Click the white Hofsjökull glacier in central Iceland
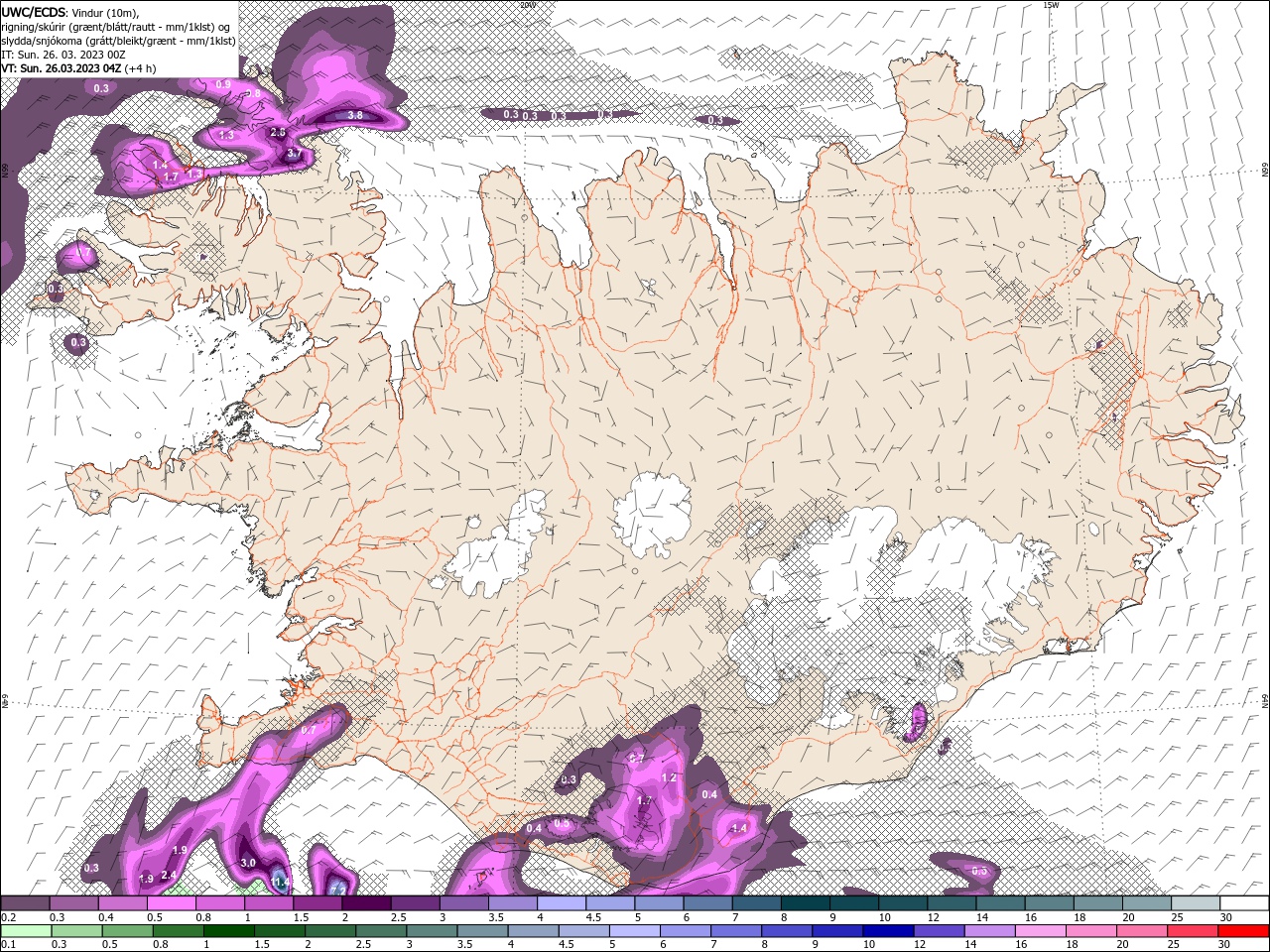Image resolution: width=1270 pixels, height=952 pixels. (652, 515)
